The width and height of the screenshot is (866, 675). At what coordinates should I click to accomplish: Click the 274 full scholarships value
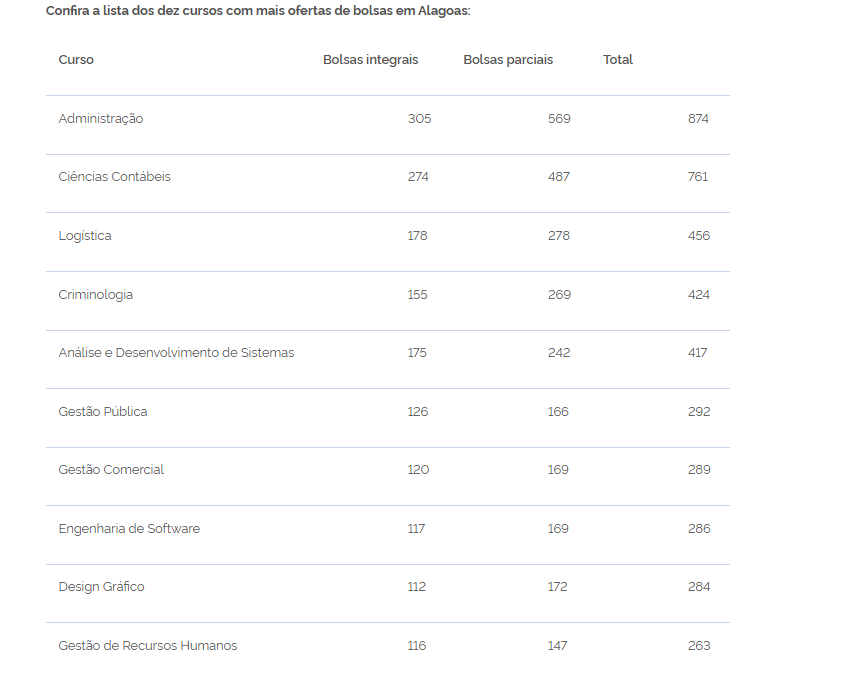(x=418, y=177)
